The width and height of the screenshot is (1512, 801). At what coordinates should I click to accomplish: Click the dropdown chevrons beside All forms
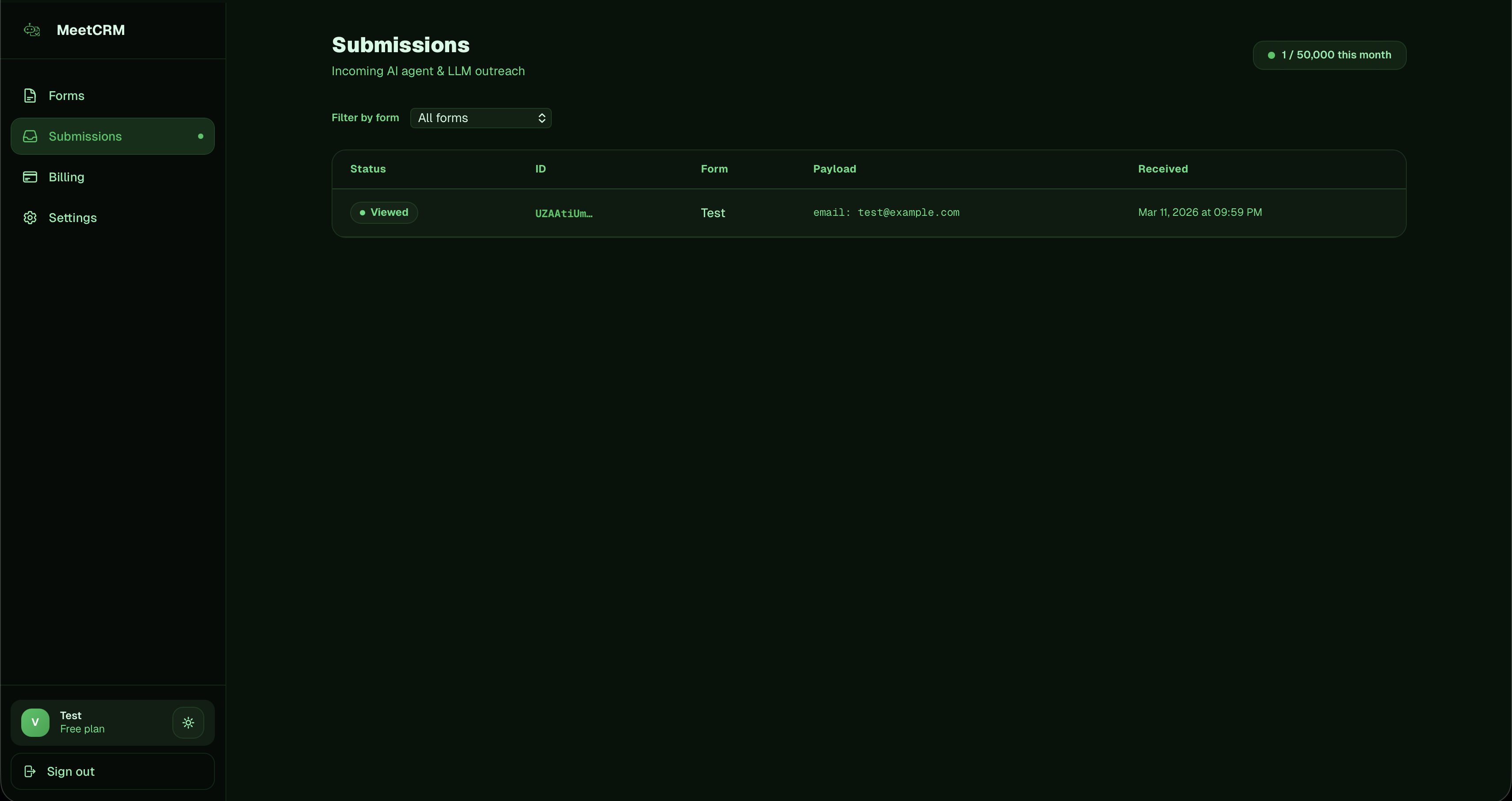point(542,118)
